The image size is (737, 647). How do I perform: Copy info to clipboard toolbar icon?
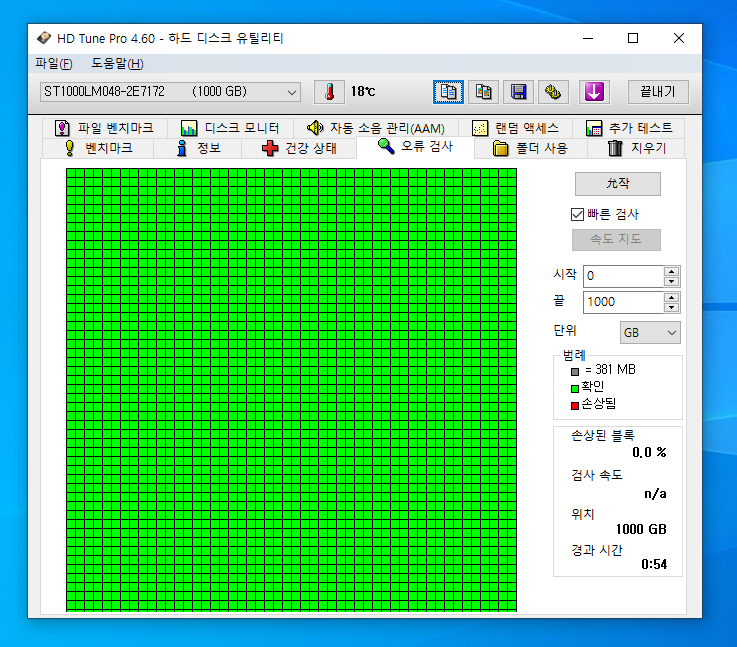pyautogui.click(x=448, y=92)
